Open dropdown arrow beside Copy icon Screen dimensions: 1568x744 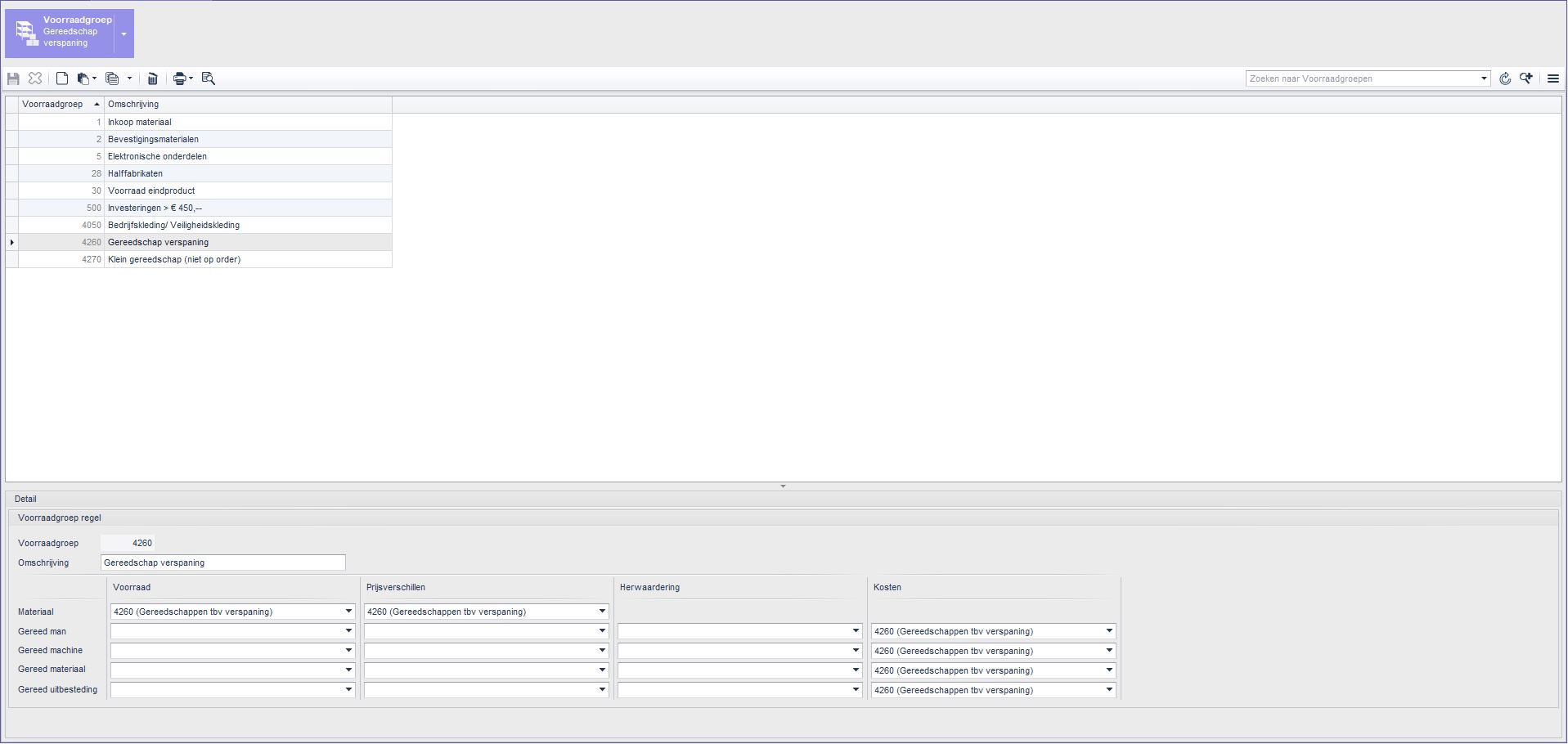[129, 79]
